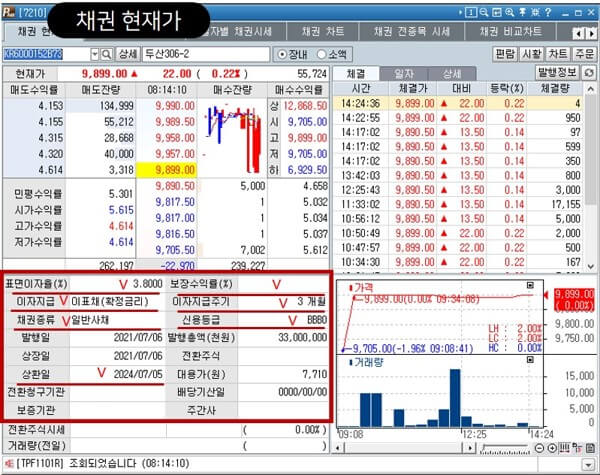The width and height of the screenshot is (600, 475).
Task: Click the bond code search magnifier icon
Action: coord(107,54)
